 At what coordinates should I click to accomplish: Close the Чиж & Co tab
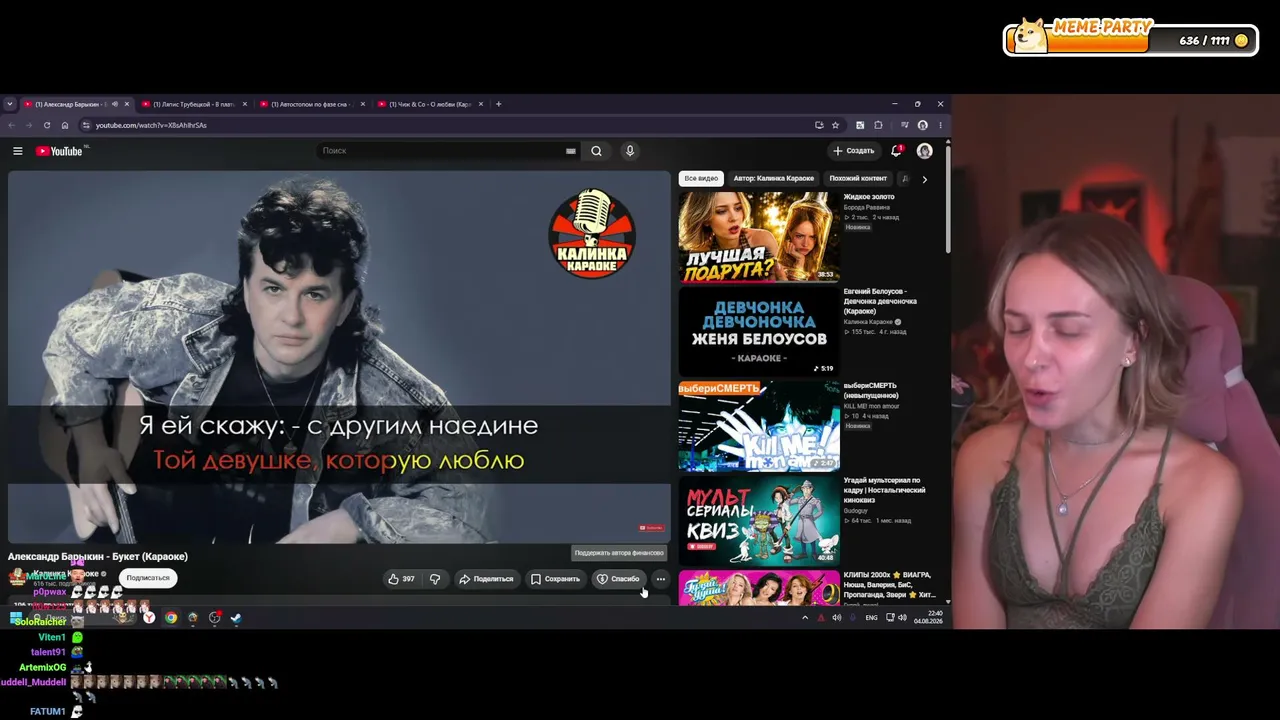pos(481,104)
